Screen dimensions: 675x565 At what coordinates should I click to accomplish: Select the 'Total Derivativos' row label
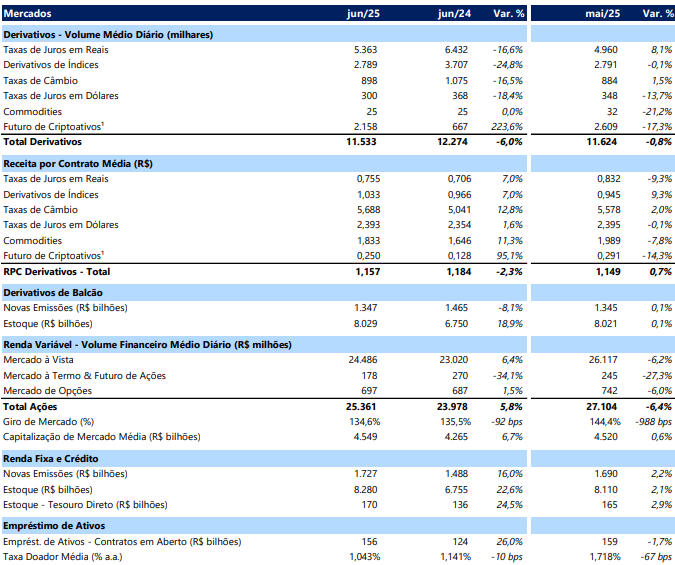coord(42,142)
